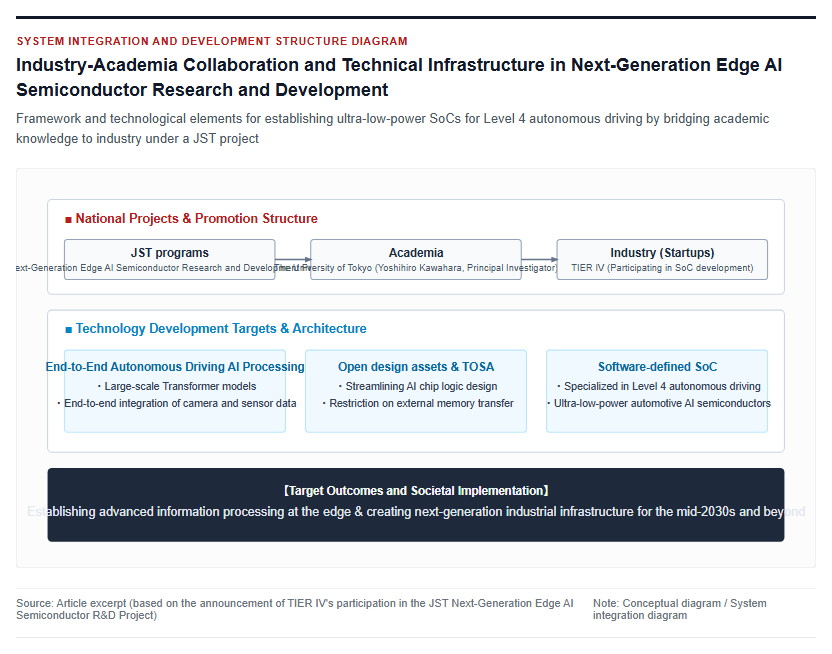Click the 'Source: Article excerpt' footer text
832x654 pixels.
pos(295,609)
